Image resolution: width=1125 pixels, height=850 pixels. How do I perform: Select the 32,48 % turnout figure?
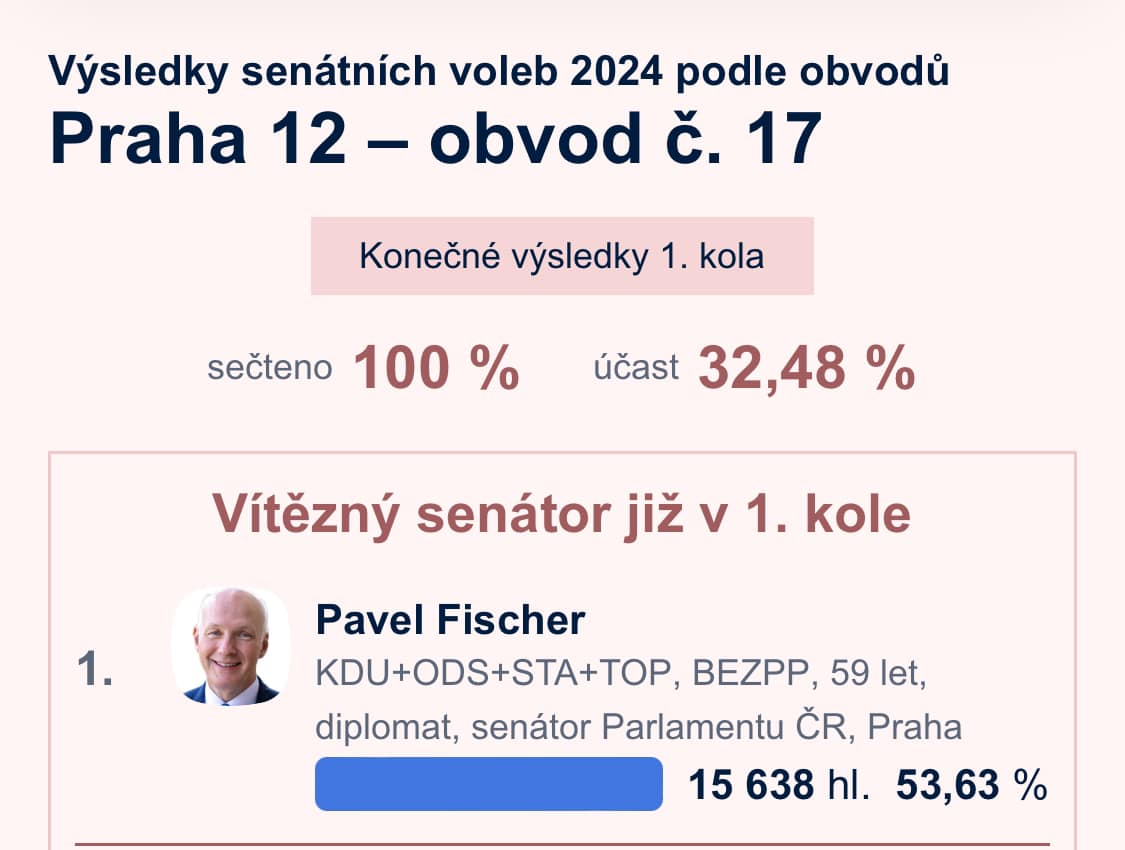click(x=806, y=367)
